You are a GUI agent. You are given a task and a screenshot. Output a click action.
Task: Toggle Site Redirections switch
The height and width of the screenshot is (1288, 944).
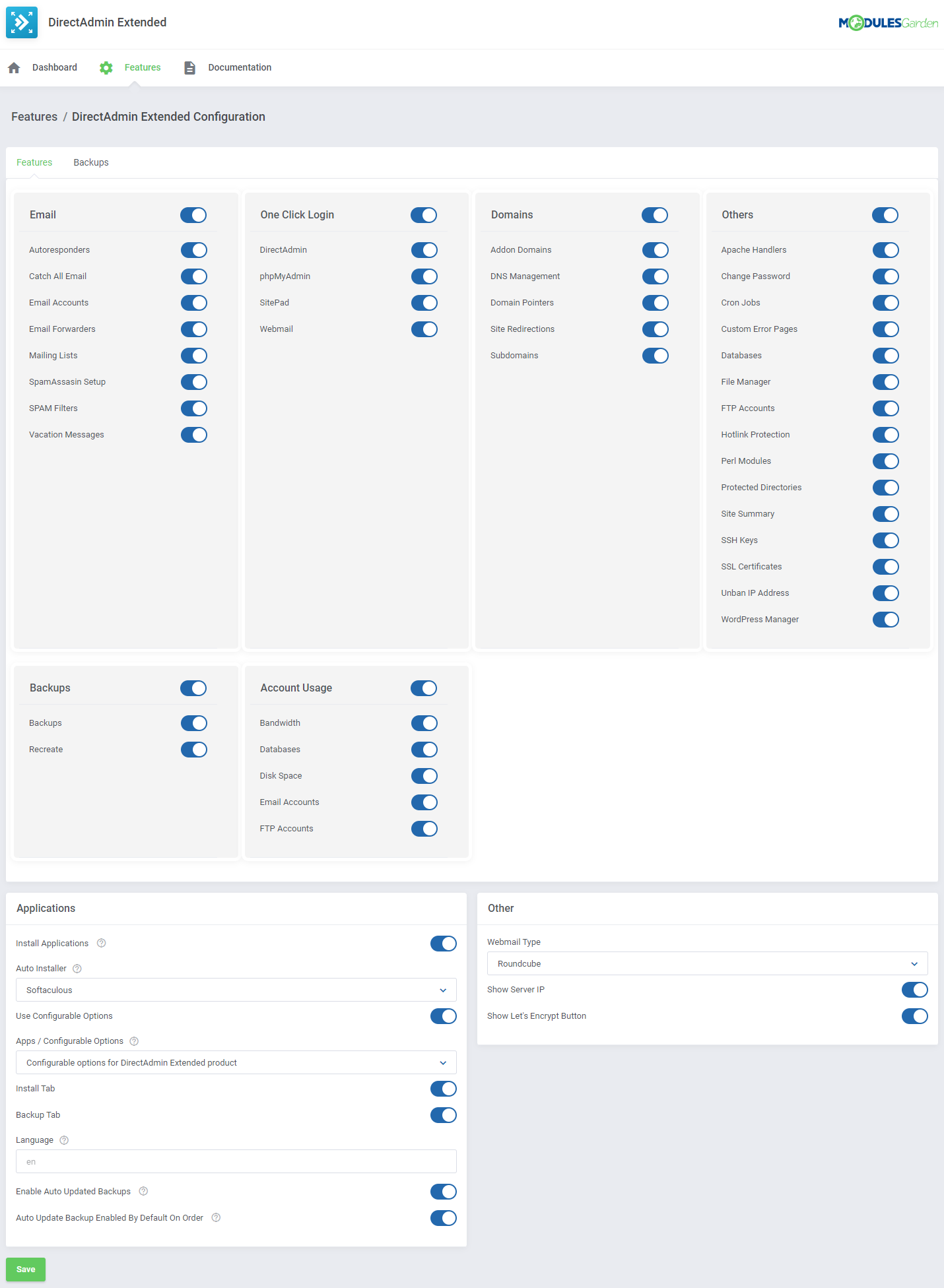coord(656,329)
